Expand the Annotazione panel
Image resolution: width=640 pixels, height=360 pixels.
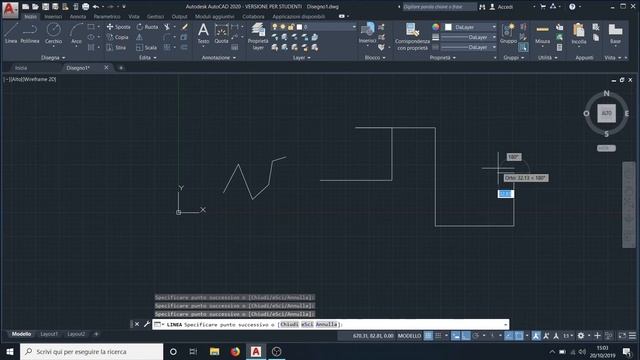click(x=219, y=58)
